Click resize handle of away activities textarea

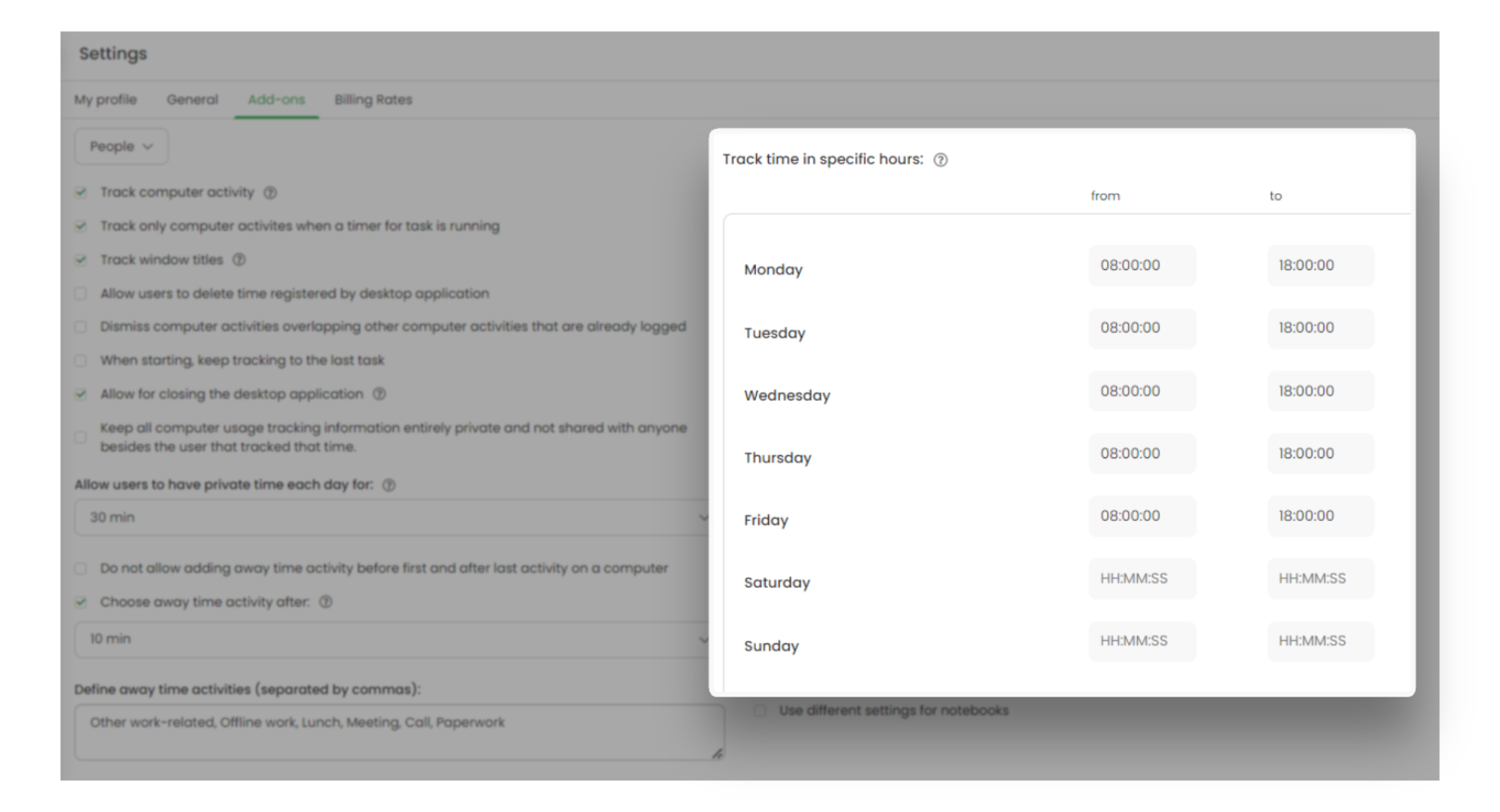[x=717, y=754]
